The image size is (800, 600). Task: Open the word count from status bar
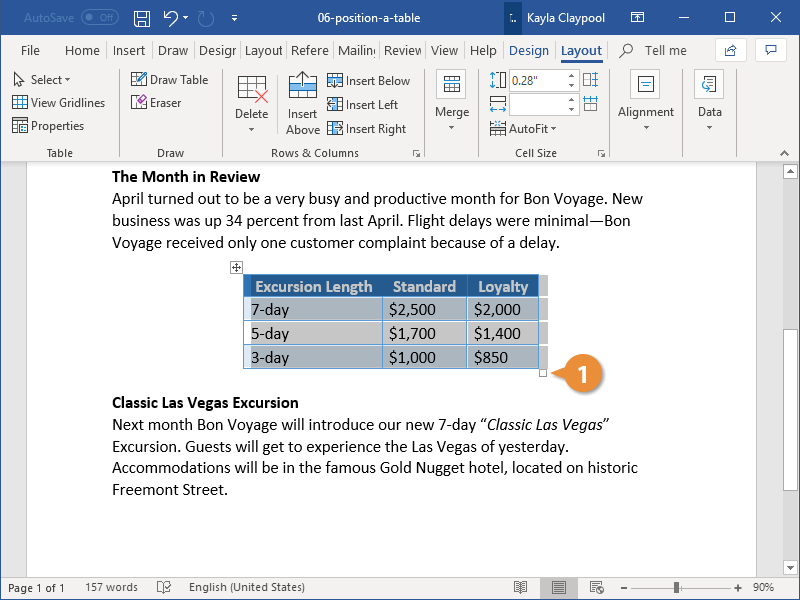pyautogui.click(x=110, y=587)
